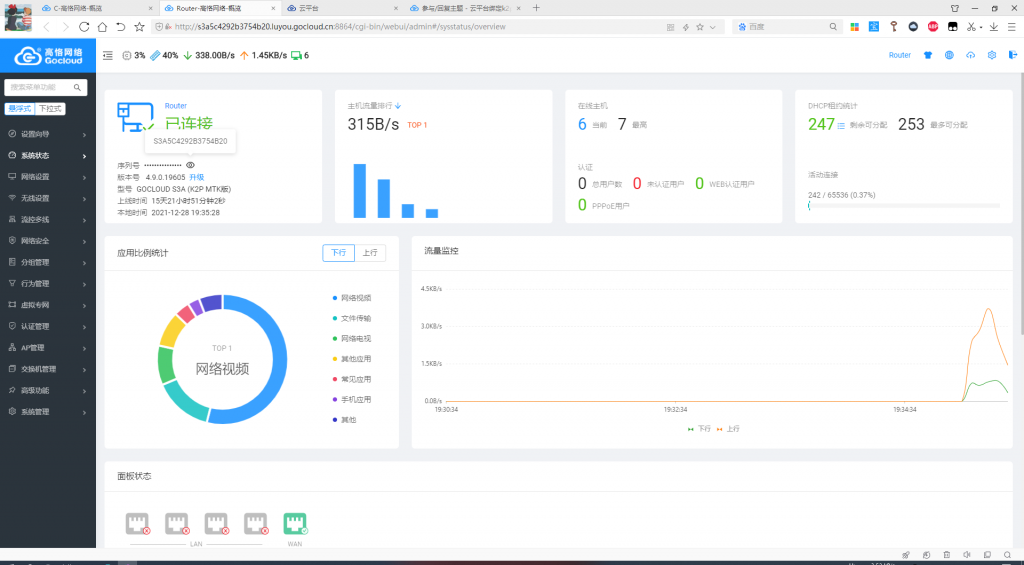Viewport: 1024px width, 565px height.
Task: Open address bar bookmark dropdown arrow
Action: point(712,27)
